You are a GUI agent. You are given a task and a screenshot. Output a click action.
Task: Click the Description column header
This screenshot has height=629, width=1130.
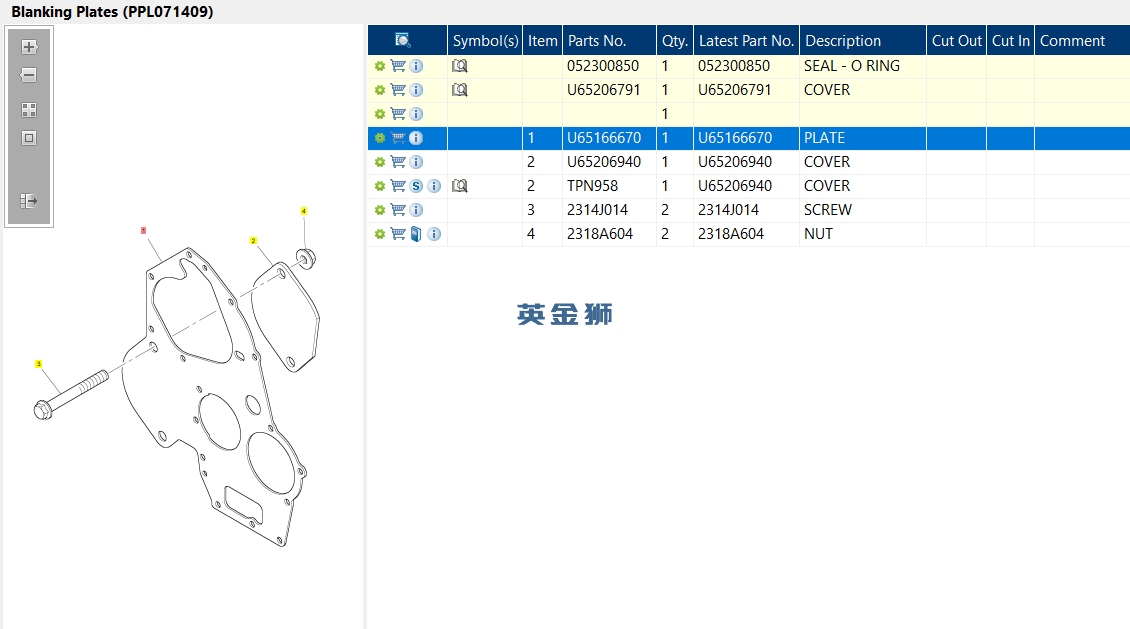tap(843, 41)
